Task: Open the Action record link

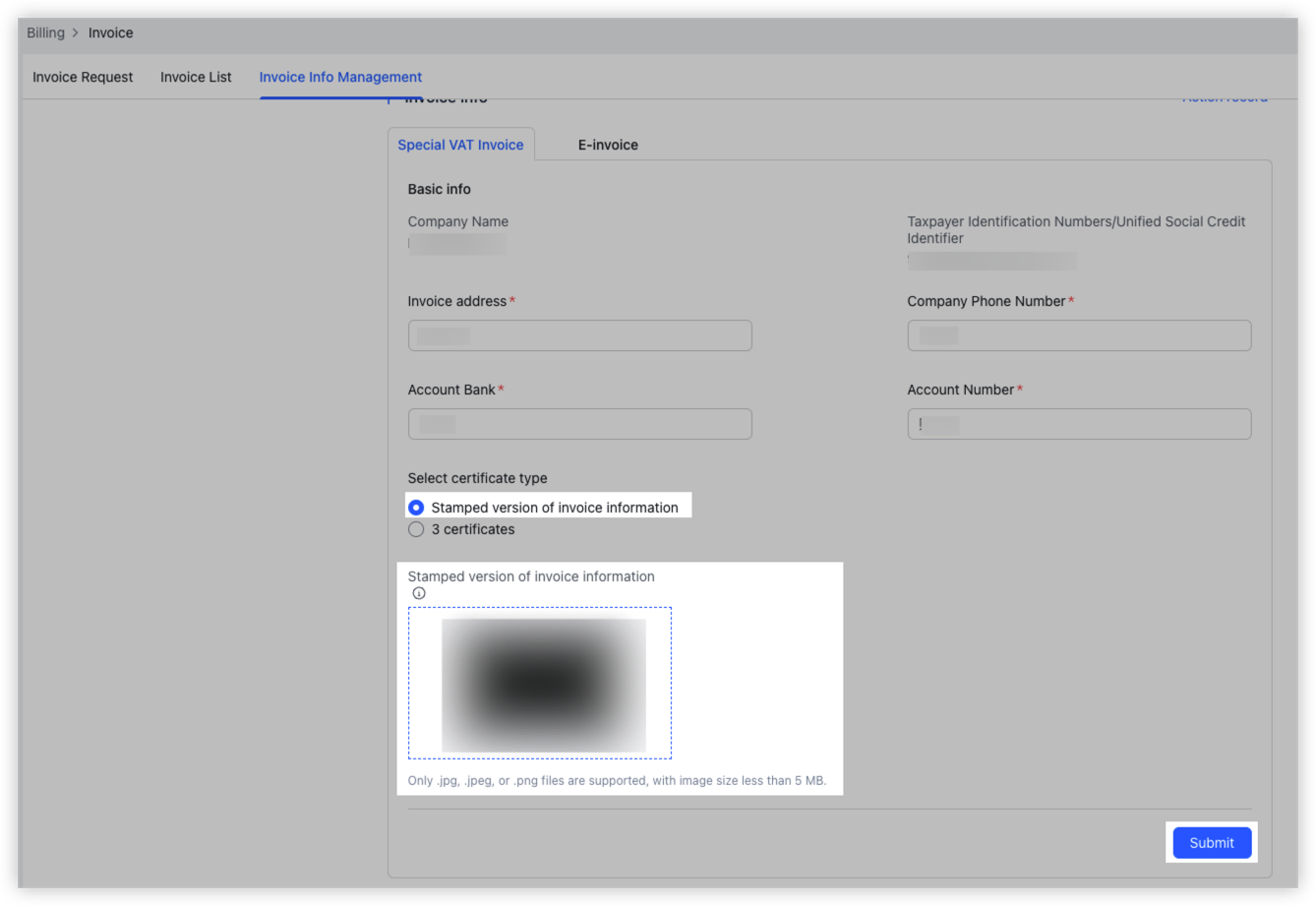Action: 1225,96
